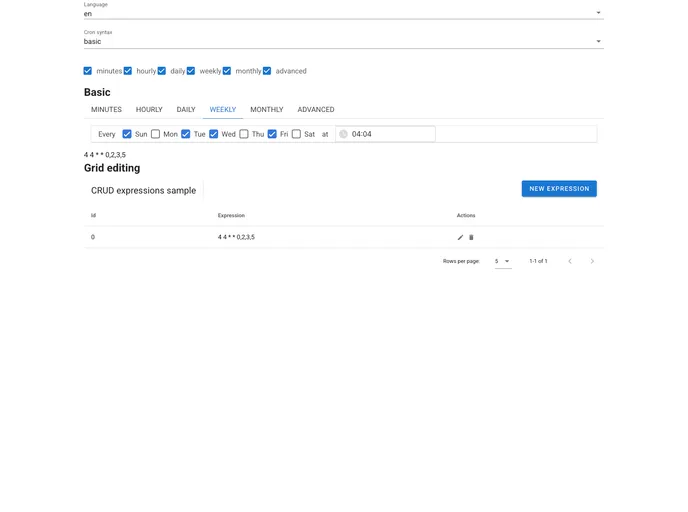The width and height of the screenshot is (688, 512).
Task: Uncheck the Tue day checkbox
Action: click(186, 134)
